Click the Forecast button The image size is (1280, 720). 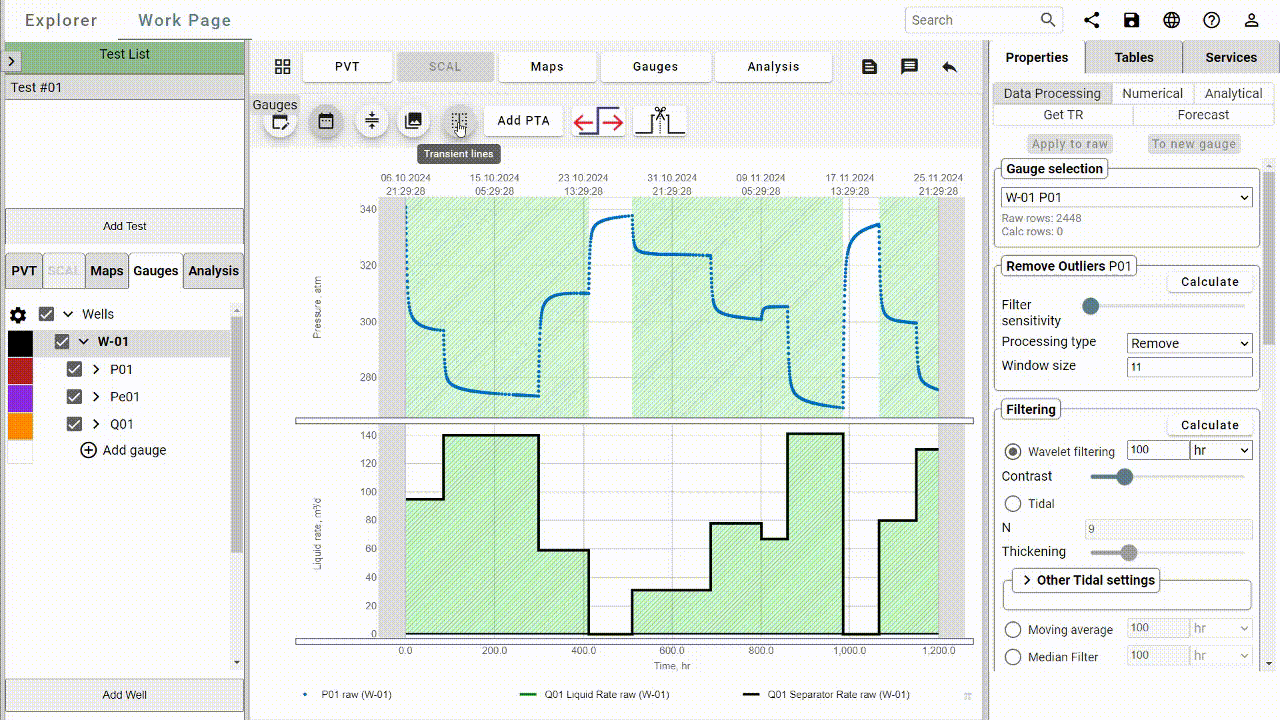(x=1203, y=115)
